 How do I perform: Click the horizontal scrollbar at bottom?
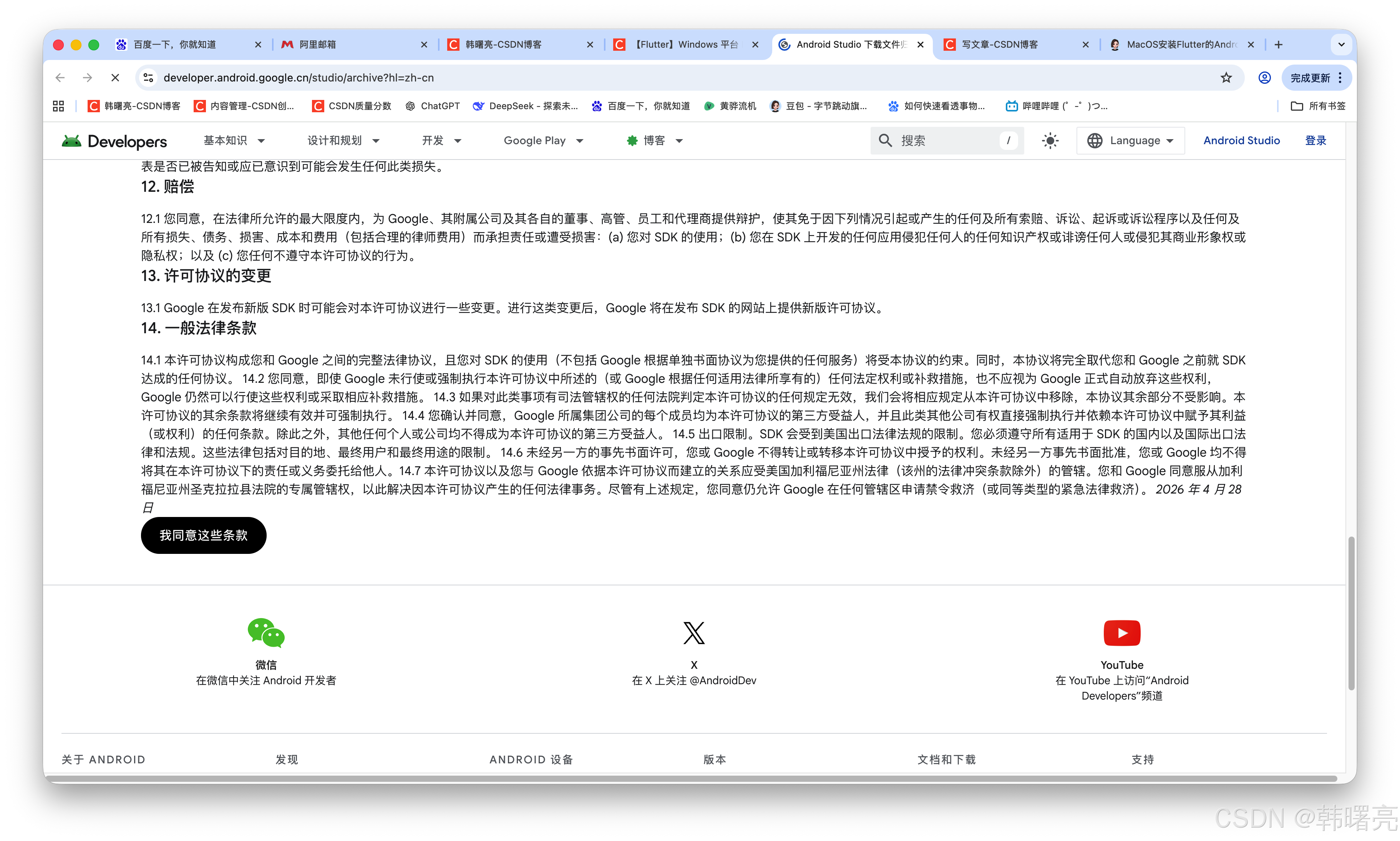pos(691,779)
